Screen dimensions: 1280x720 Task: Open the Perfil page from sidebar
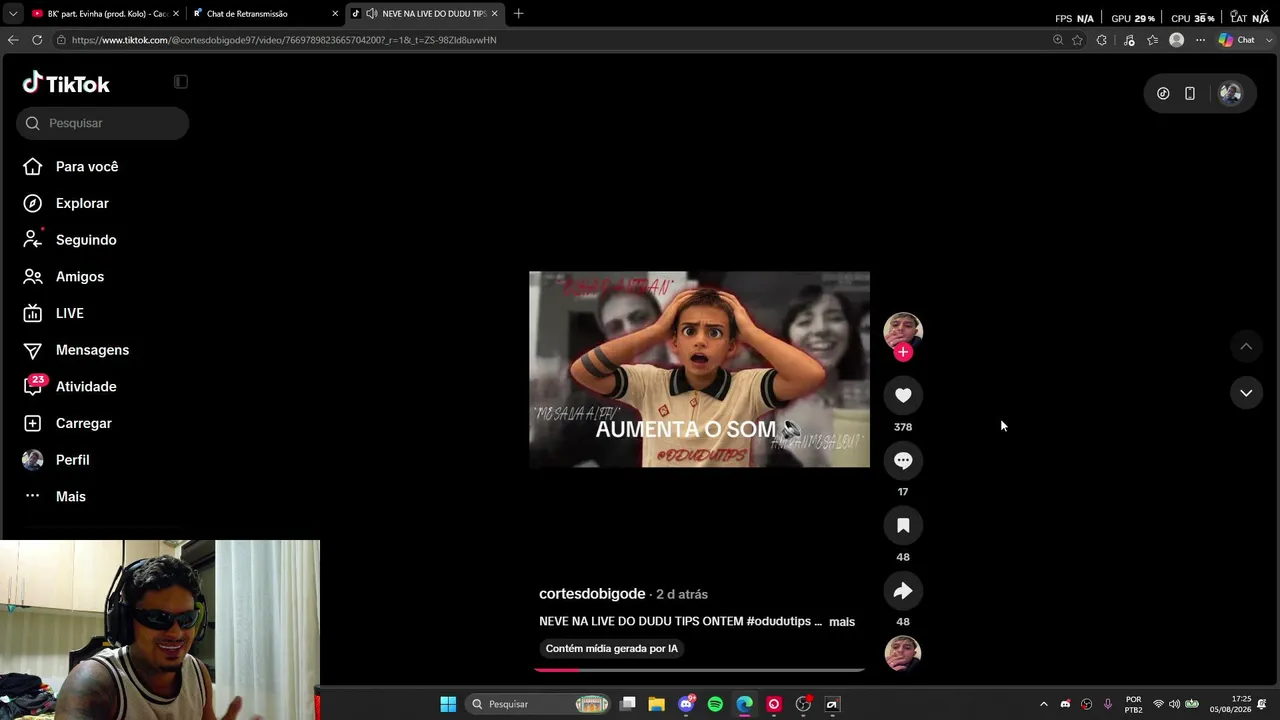[56, 460]
